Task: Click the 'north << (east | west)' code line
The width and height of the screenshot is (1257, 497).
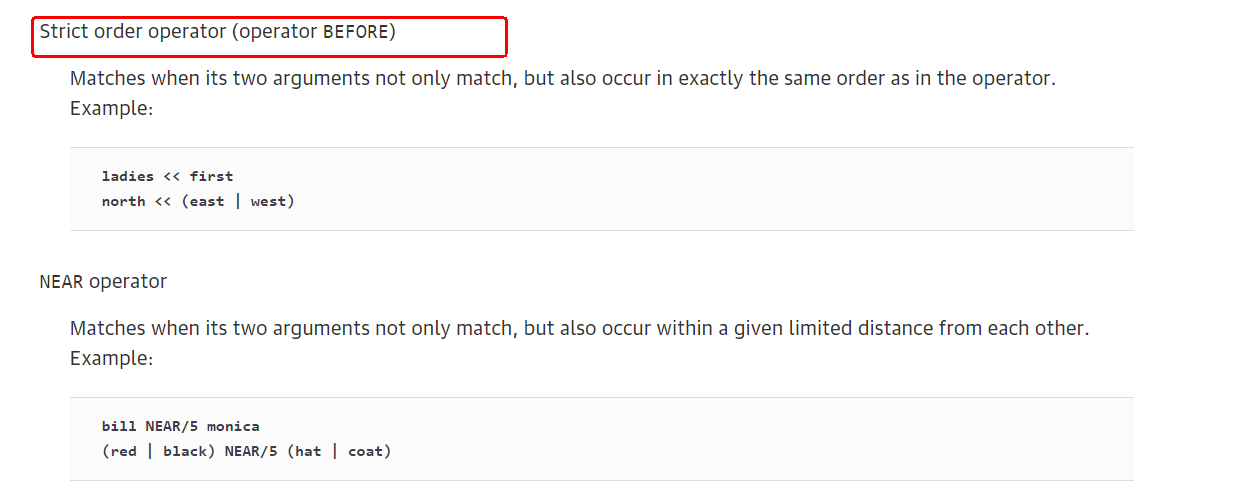Action: point(198,201)
